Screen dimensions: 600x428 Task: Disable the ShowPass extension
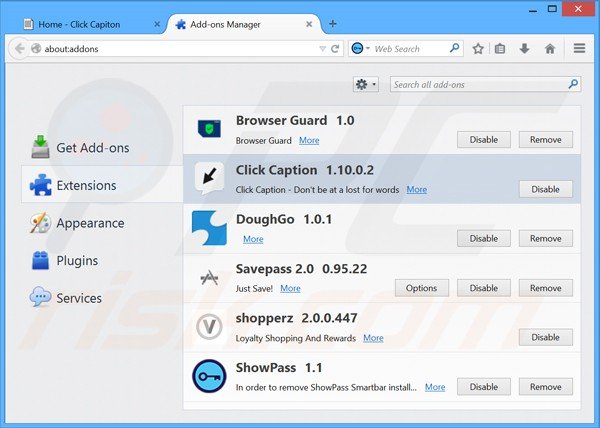[x=484, y=387]
